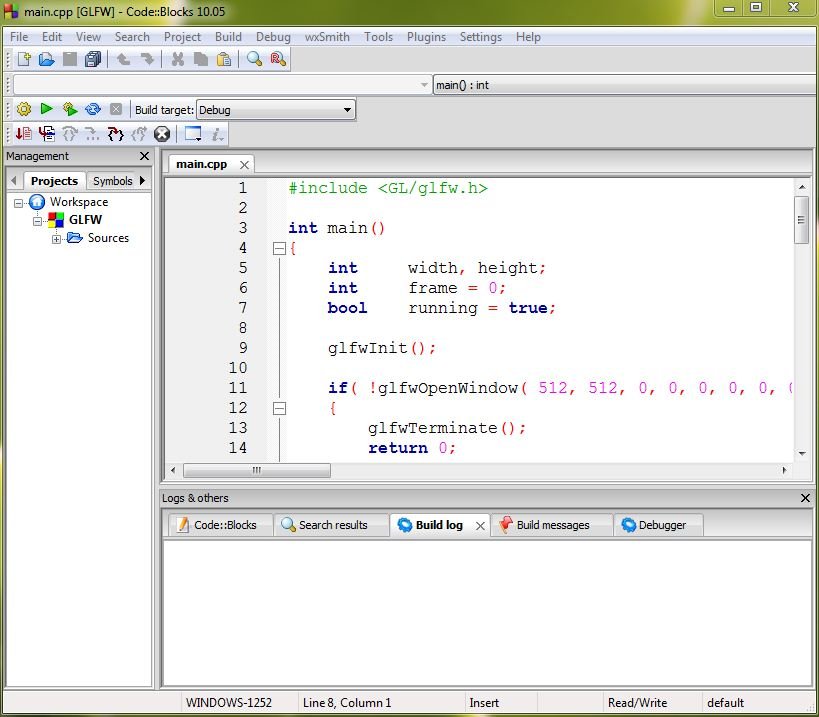Click the Build and run icon
This screenshot has width=819, height=717.
click(69, 109)
